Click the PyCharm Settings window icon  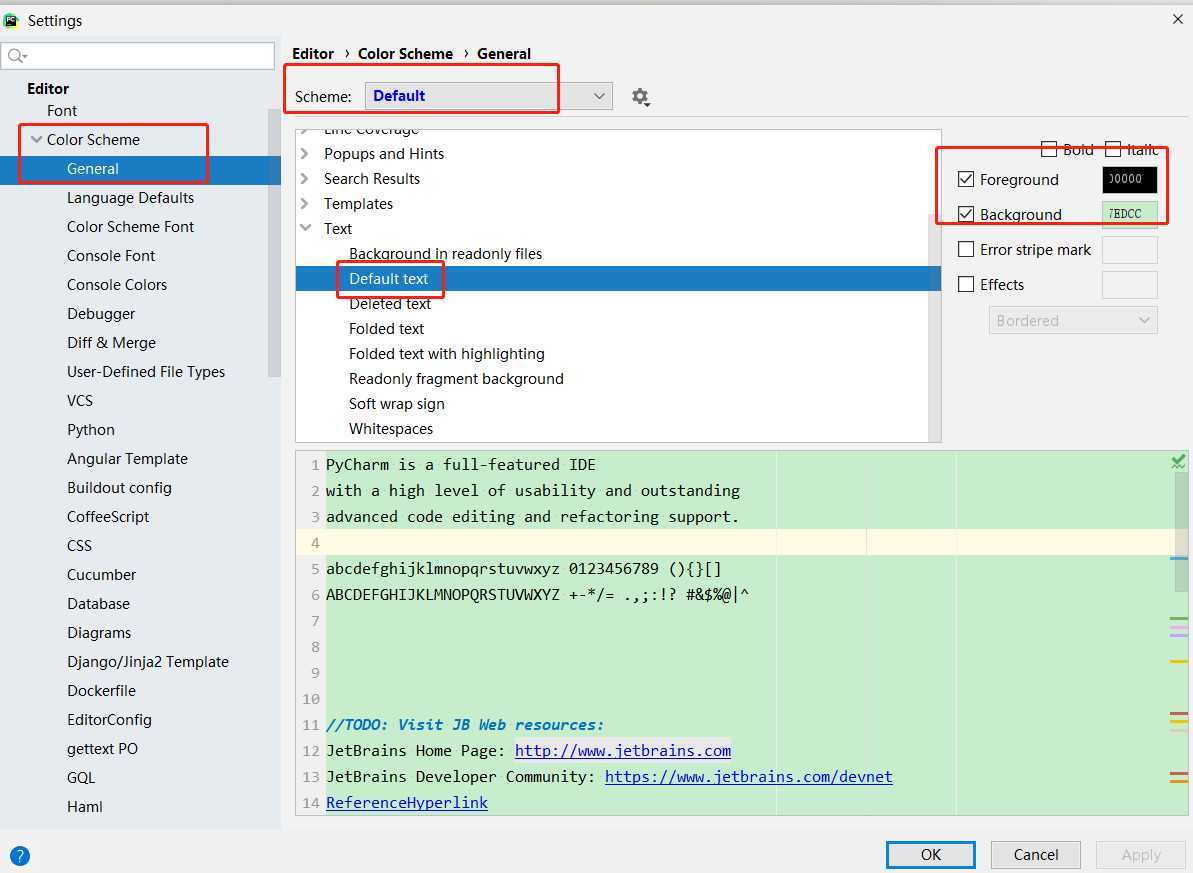pos(11,21)
